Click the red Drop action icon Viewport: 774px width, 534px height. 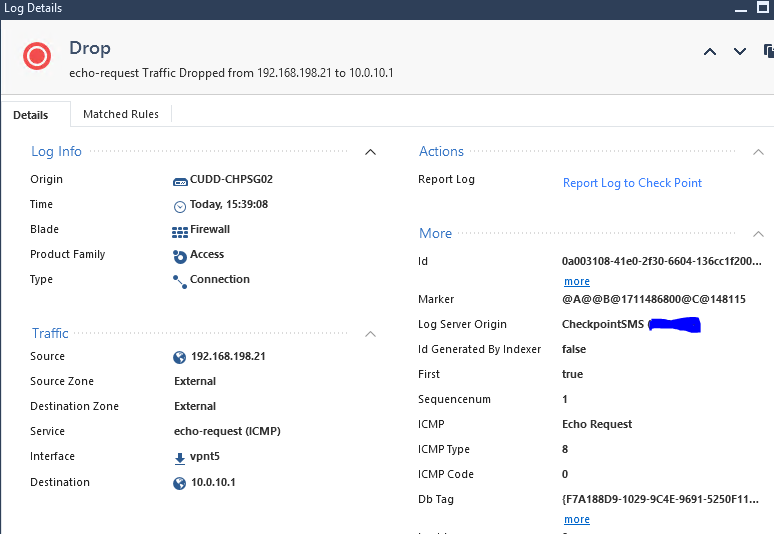[x=37, y=56]
